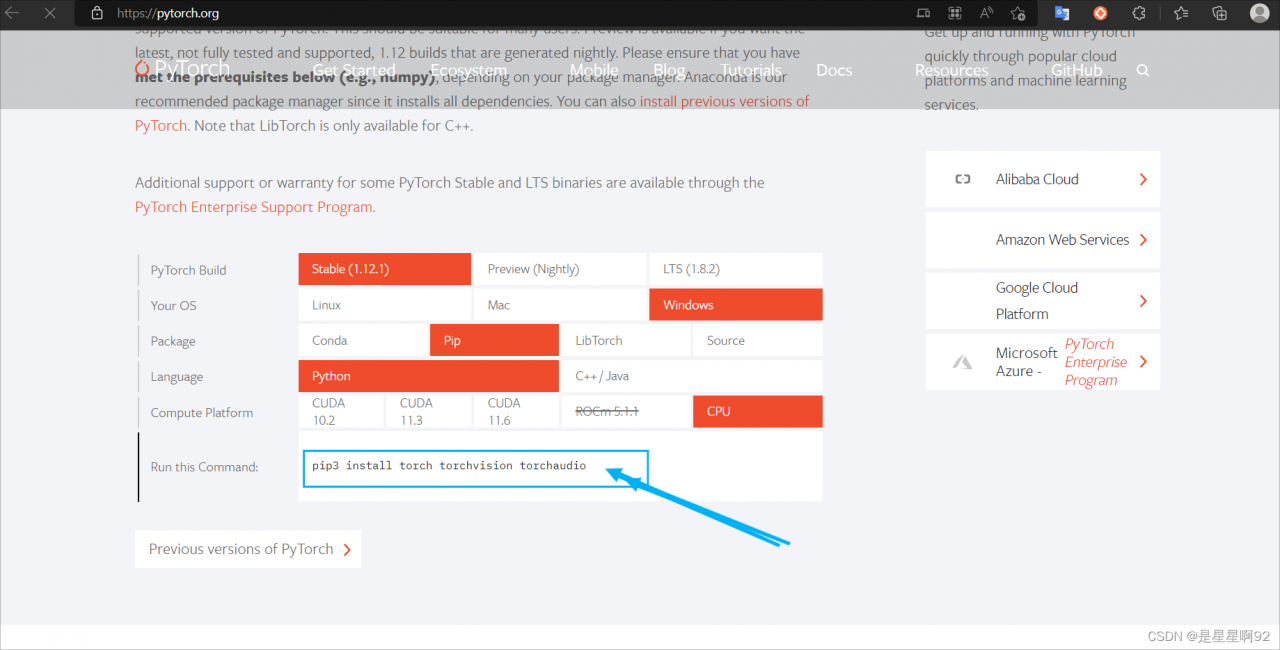1280x650 pixels.
Task: Open the site search magnifier
Action: (1143, 71)
